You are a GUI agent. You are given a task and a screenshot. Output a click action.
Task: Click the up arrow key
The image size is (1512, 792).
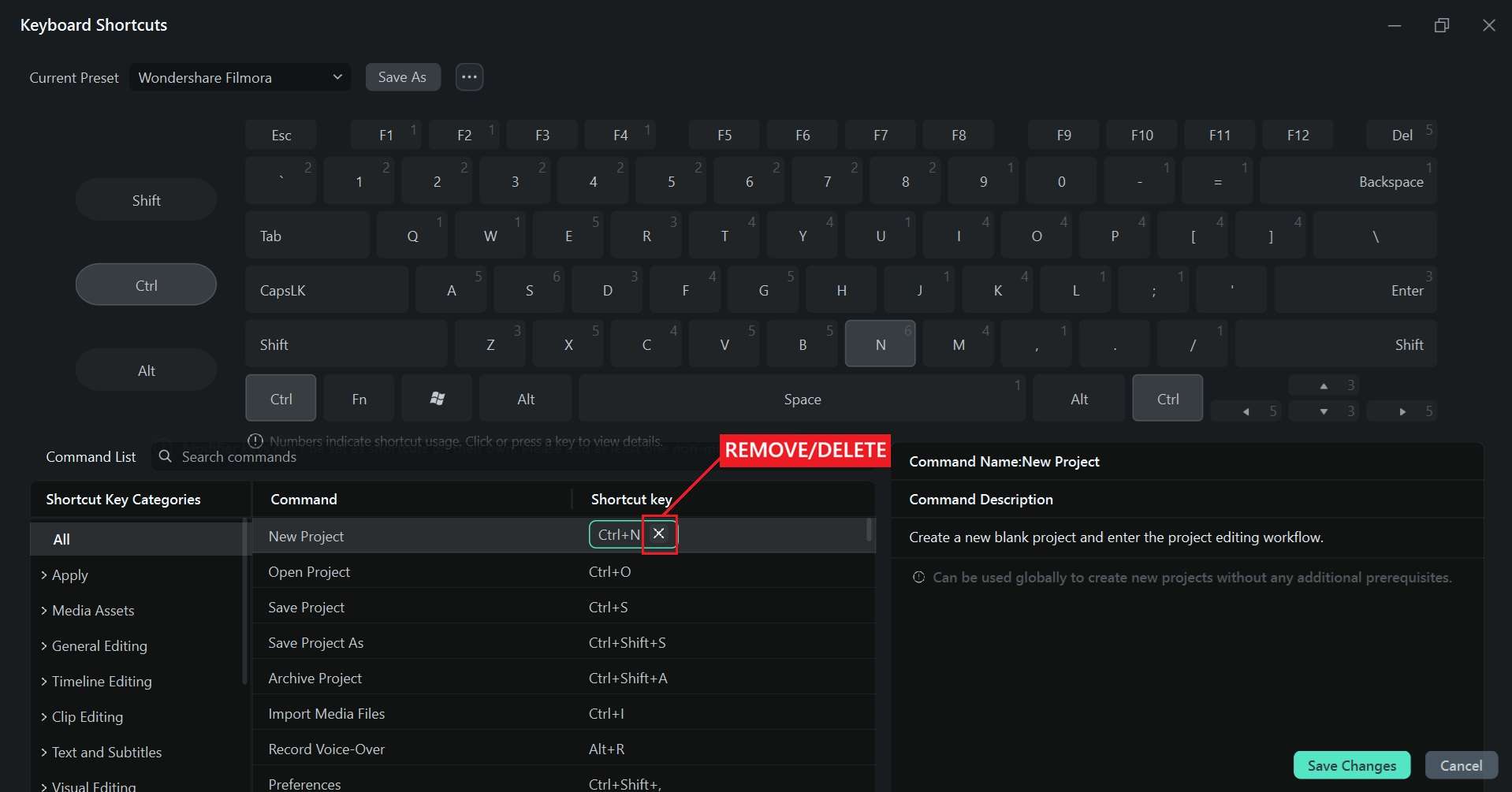1324,385
